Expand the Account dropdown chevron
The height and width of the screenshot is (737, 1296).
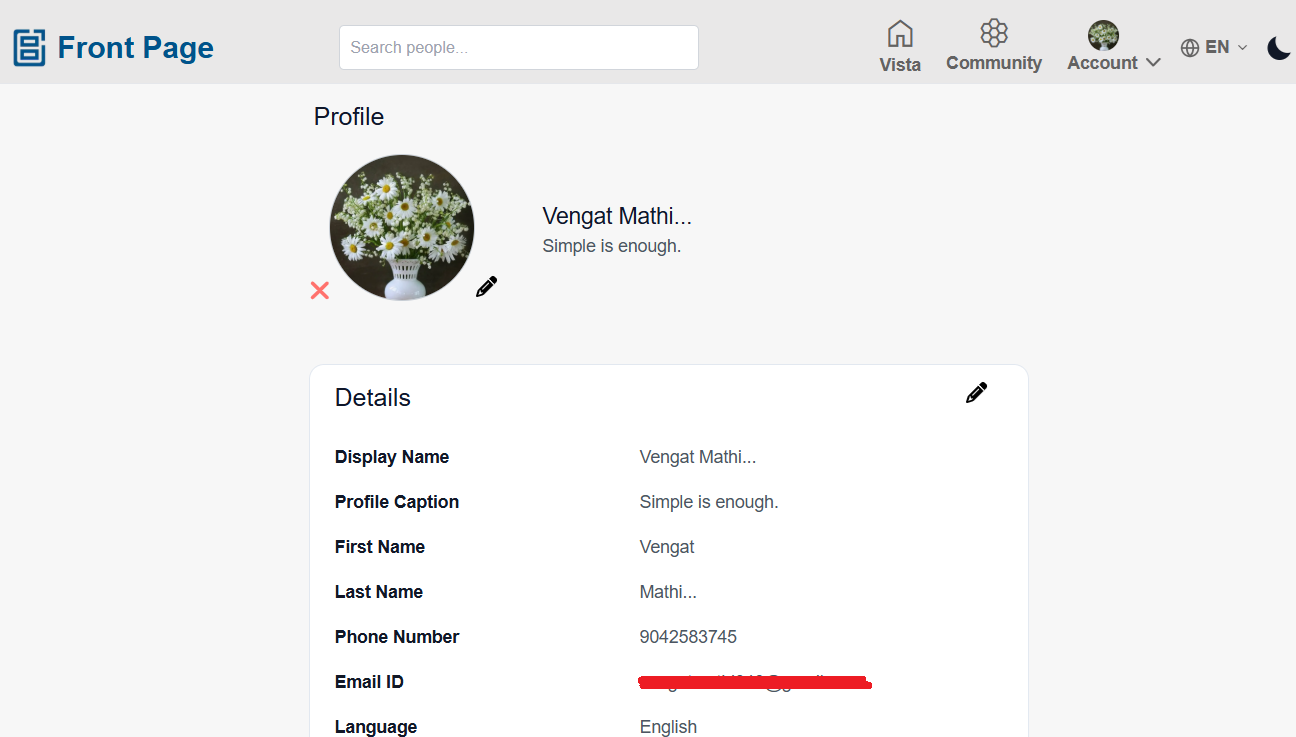point(1153,63)
